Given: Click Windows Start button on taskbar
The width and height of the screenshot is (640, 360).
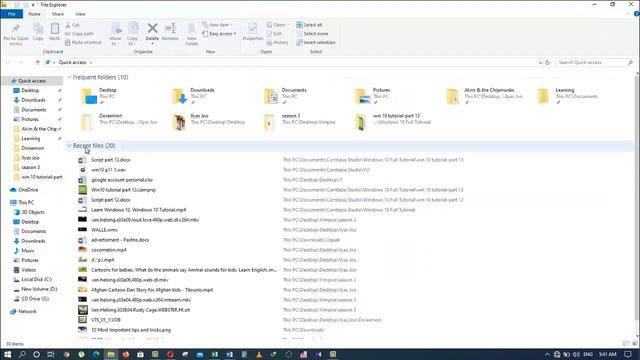Looking at the screenshot, I should pos(7,354).
